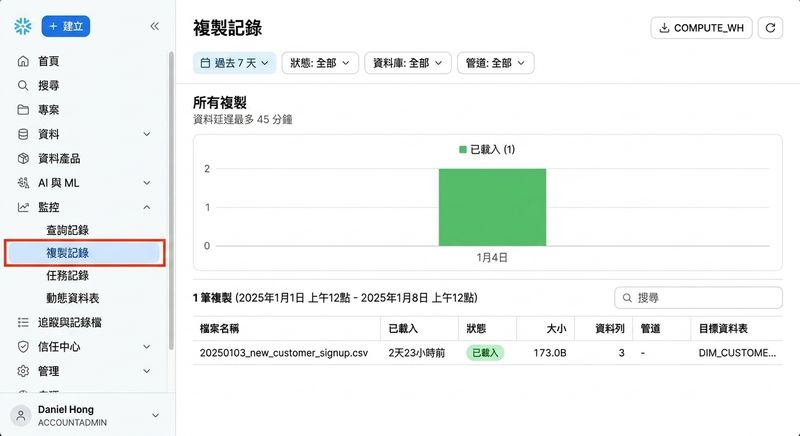Click the DIM_CUSTOME... target table cell
This screenshot has width=800, height=436.
pos(737,353)
